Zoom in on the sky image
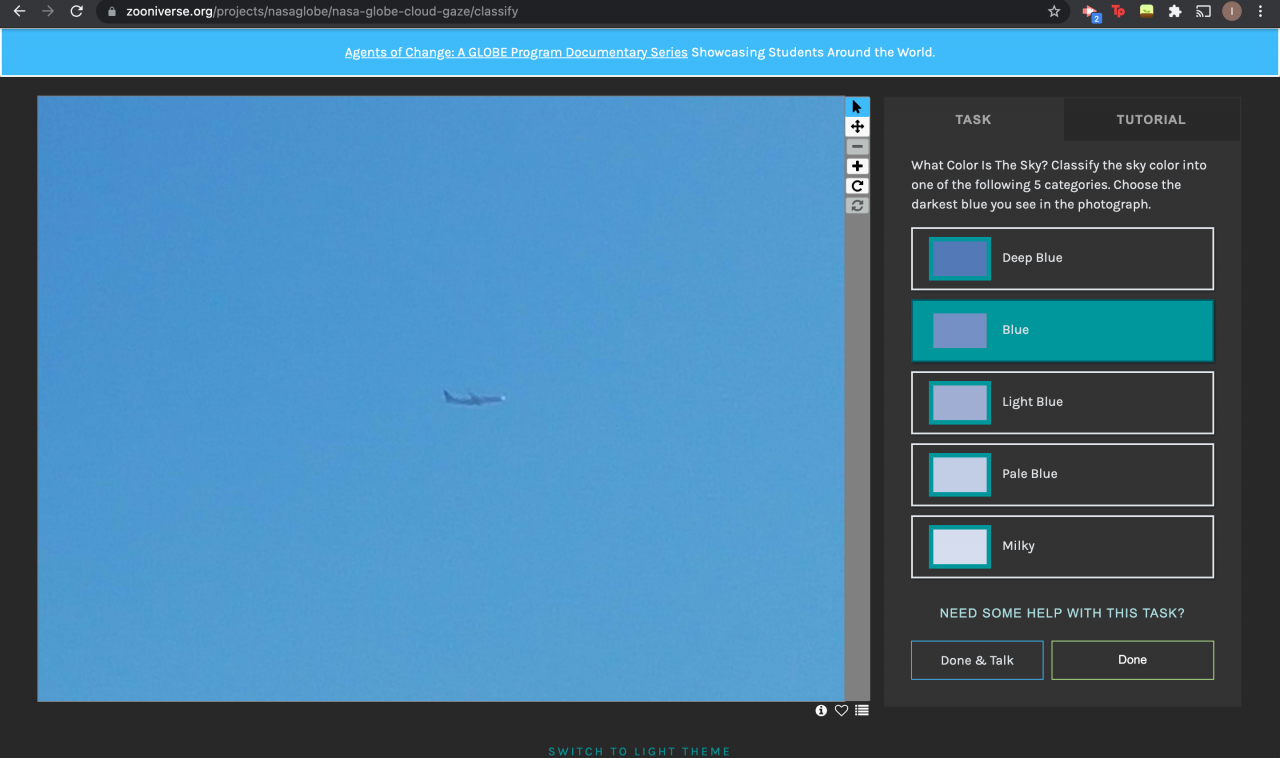Screen dimensions: 1280x758 857,166
